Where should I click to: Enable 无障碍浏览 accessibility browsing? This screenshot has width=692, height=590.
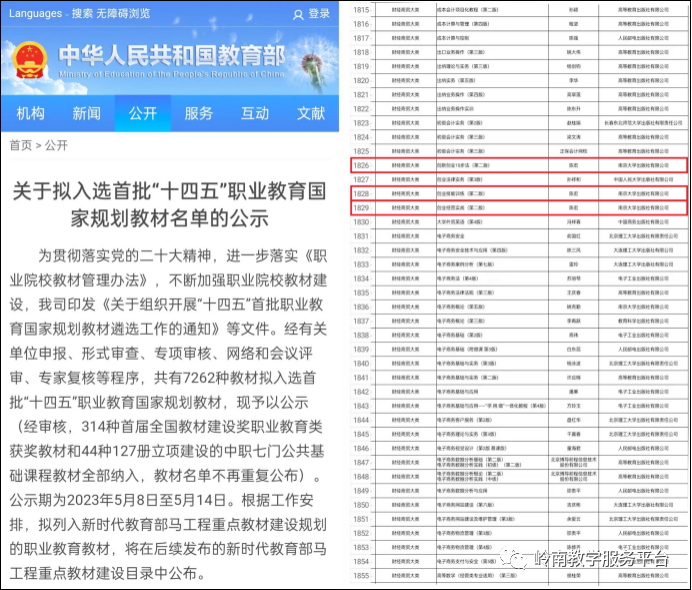coord(124,13)
